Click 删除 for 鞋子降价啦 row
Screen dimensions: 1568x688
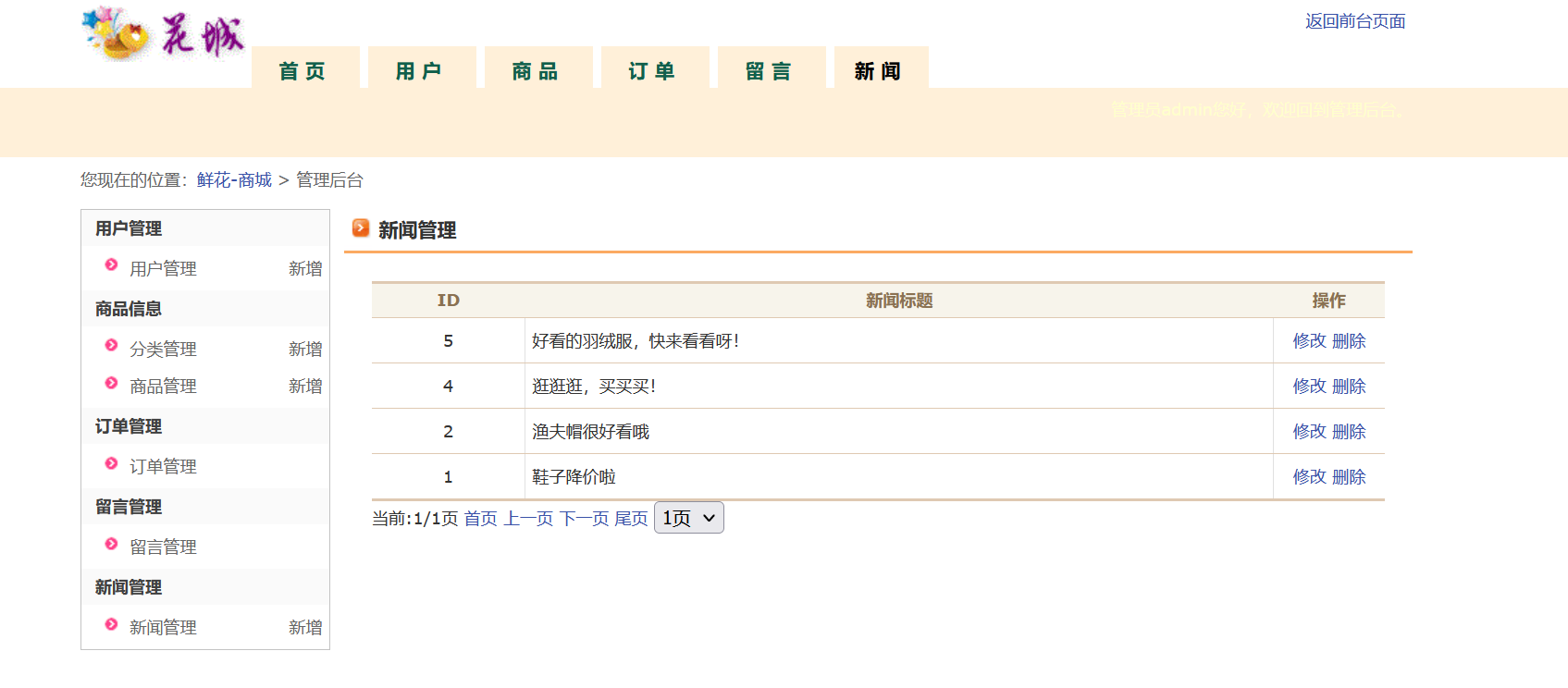click(1349, 477)
